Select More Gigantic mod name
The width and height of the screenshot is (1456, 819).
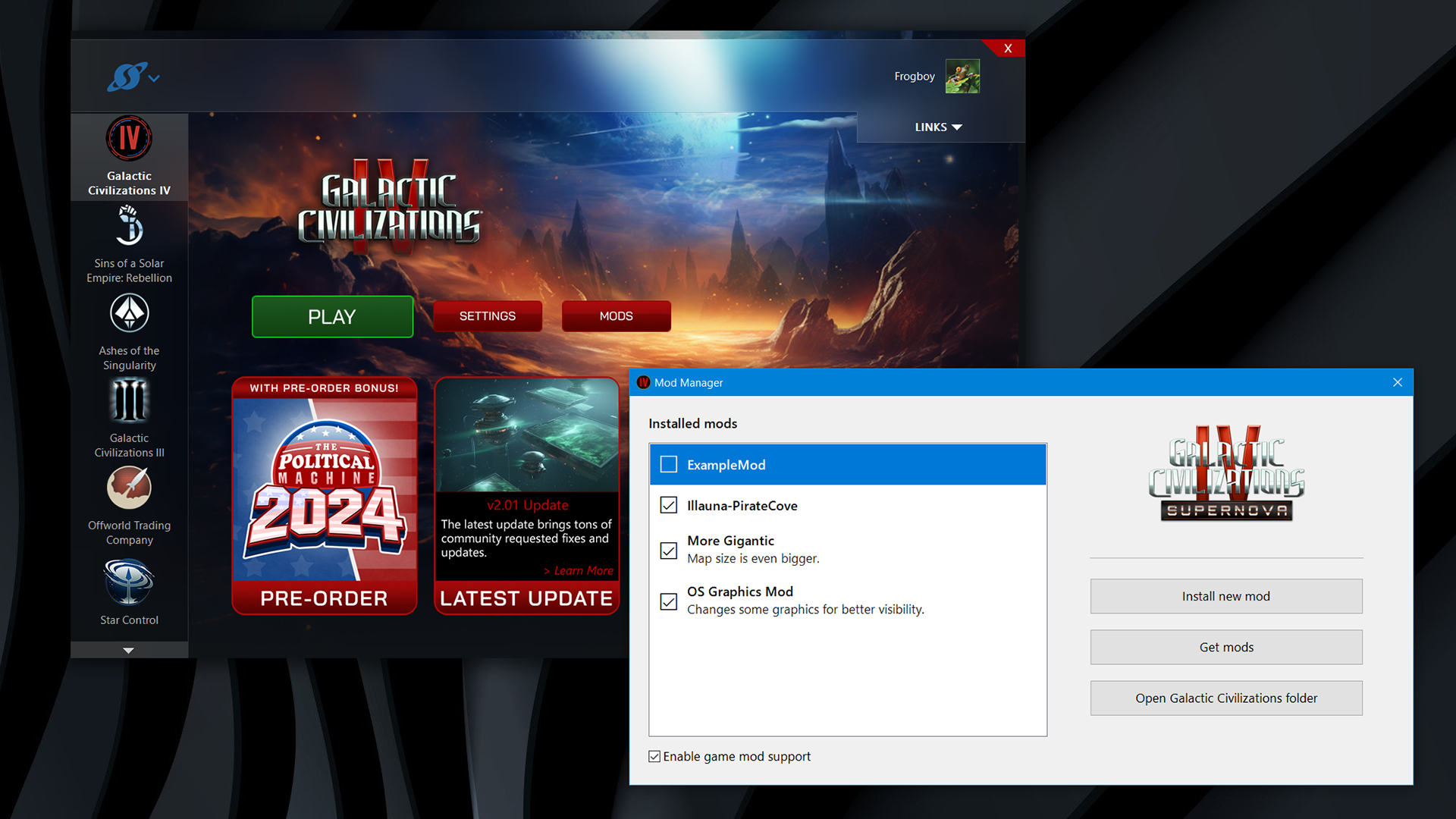(730, 541)
